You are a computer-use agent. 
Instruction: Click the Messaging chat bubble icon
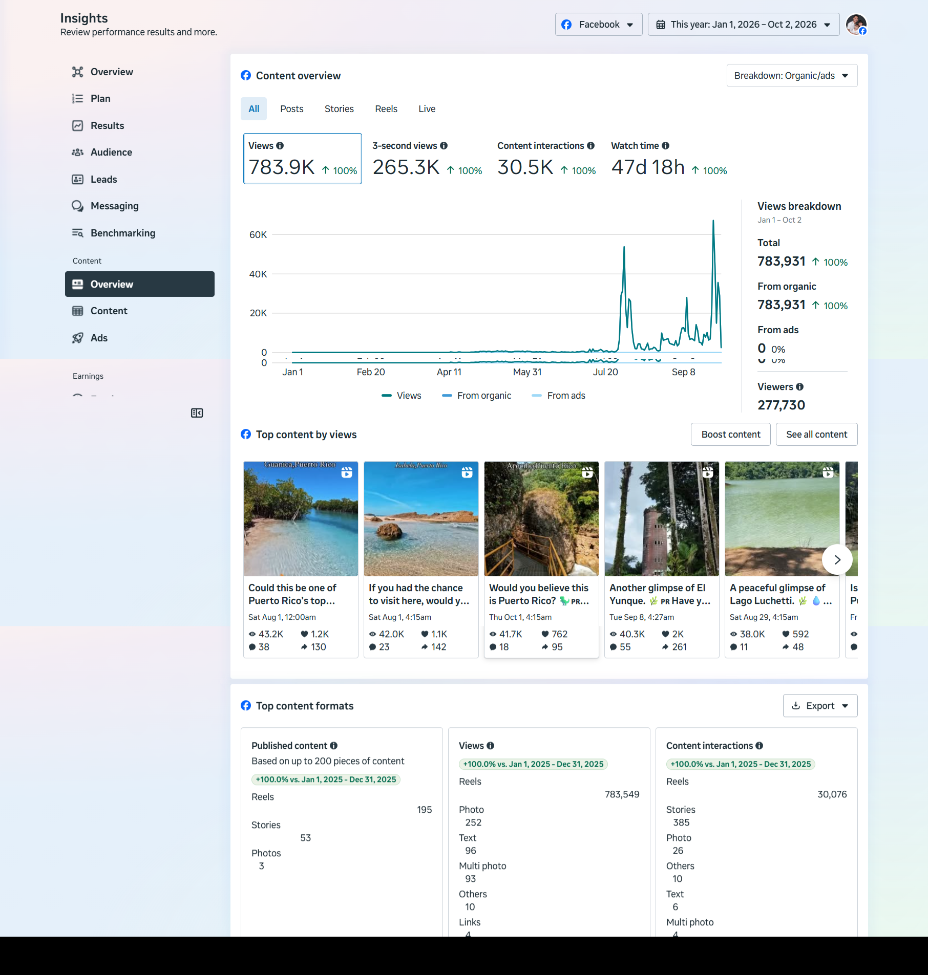click(x=78, y=206)
